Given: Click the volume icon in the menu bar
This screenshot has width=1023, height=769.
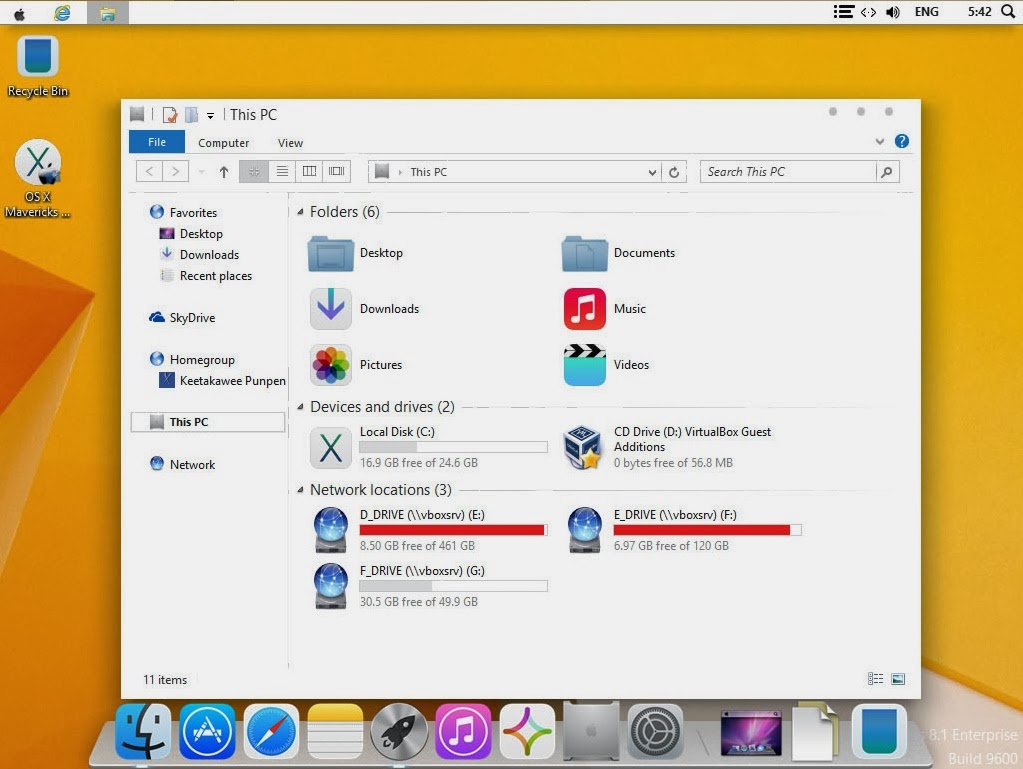Looking at the screenshot, I should [x=891, y=12].
